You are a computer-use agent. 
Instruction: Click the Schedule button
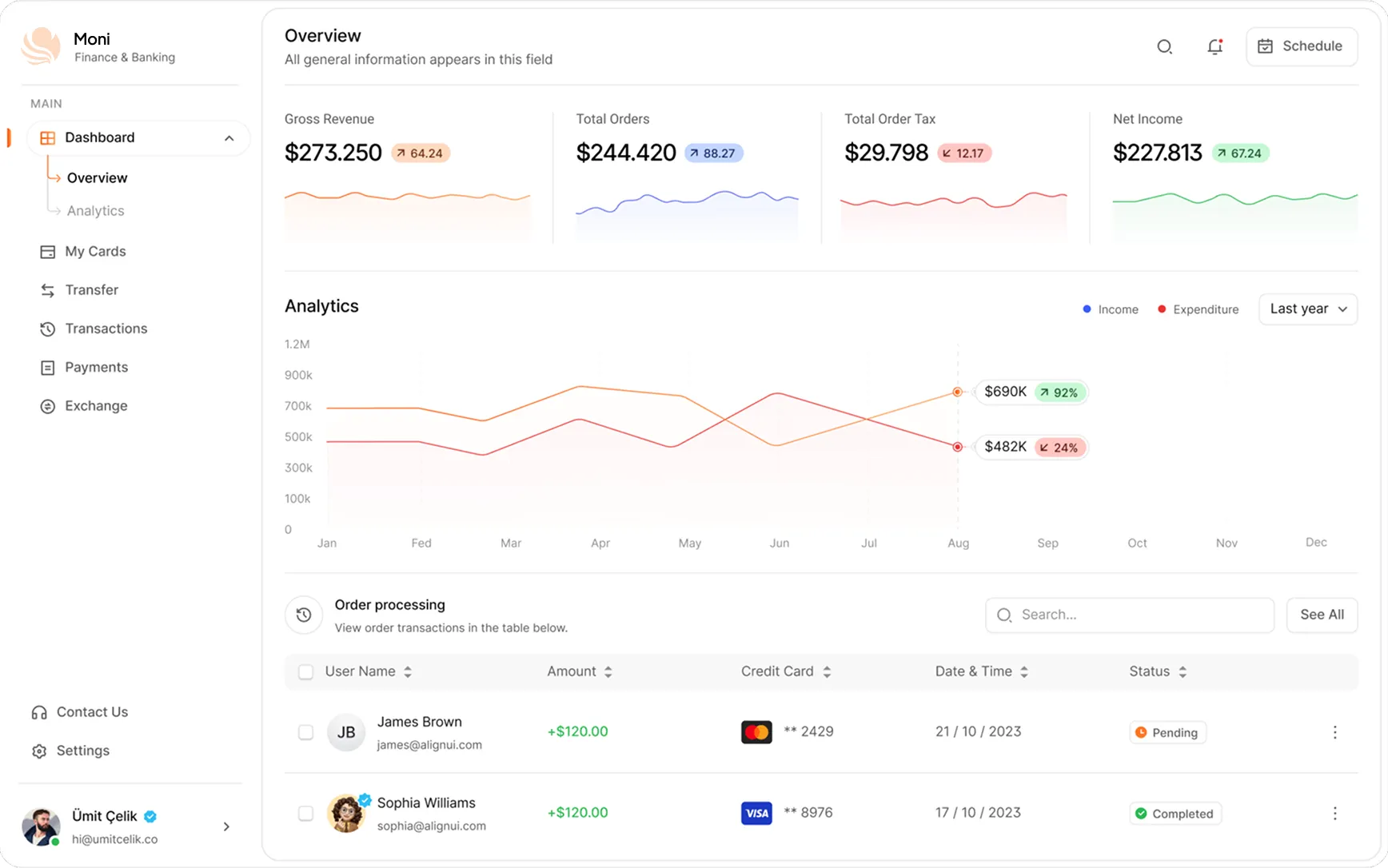click(1301, 46)
